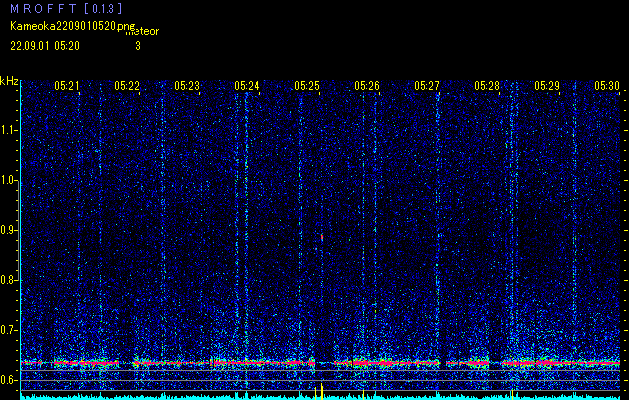Viewport: 629px width, 400px height.
Task: Select the file name Kameoka2209010520.png
Action: (73, 26)
